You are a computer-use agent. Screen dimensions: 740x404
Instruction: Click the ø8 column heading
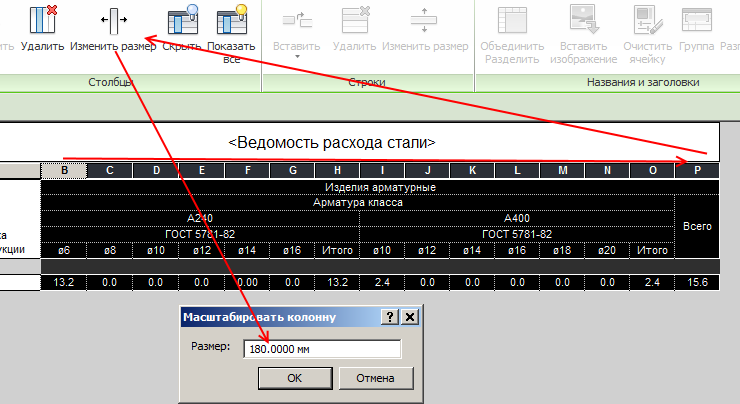109,250
